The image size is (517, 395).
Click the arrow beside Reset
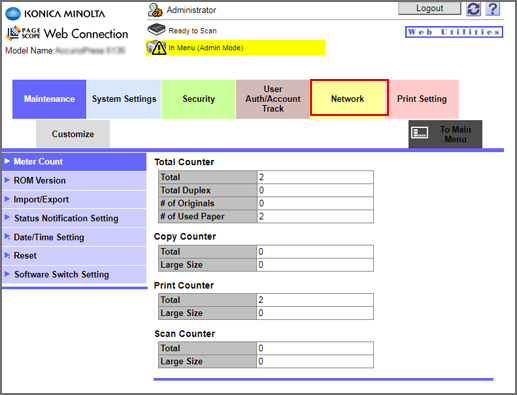pos(7,255)
